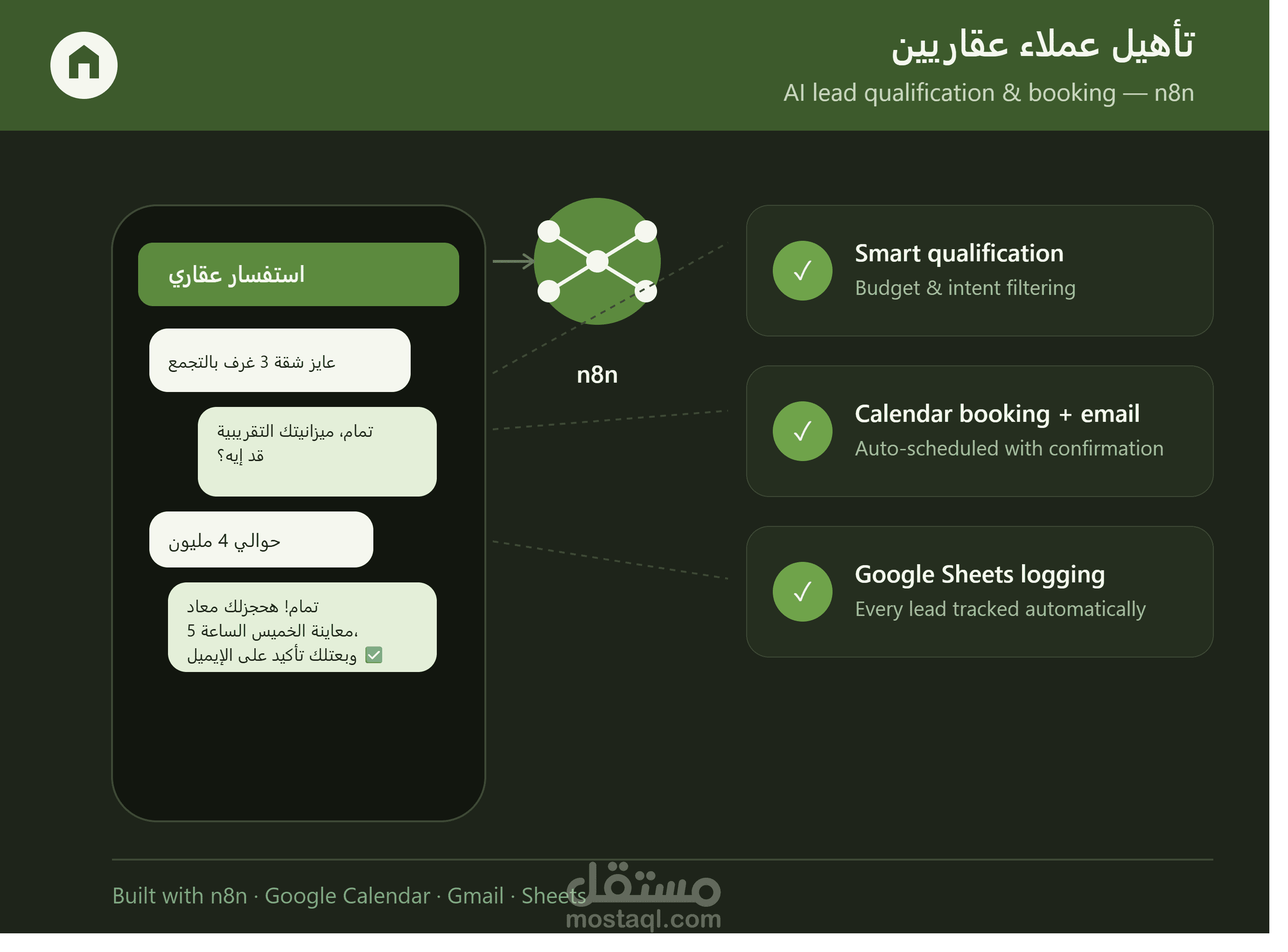Click the white home icon in header
The height and width of the screenshot is (952, 1288).
point(84,65)
